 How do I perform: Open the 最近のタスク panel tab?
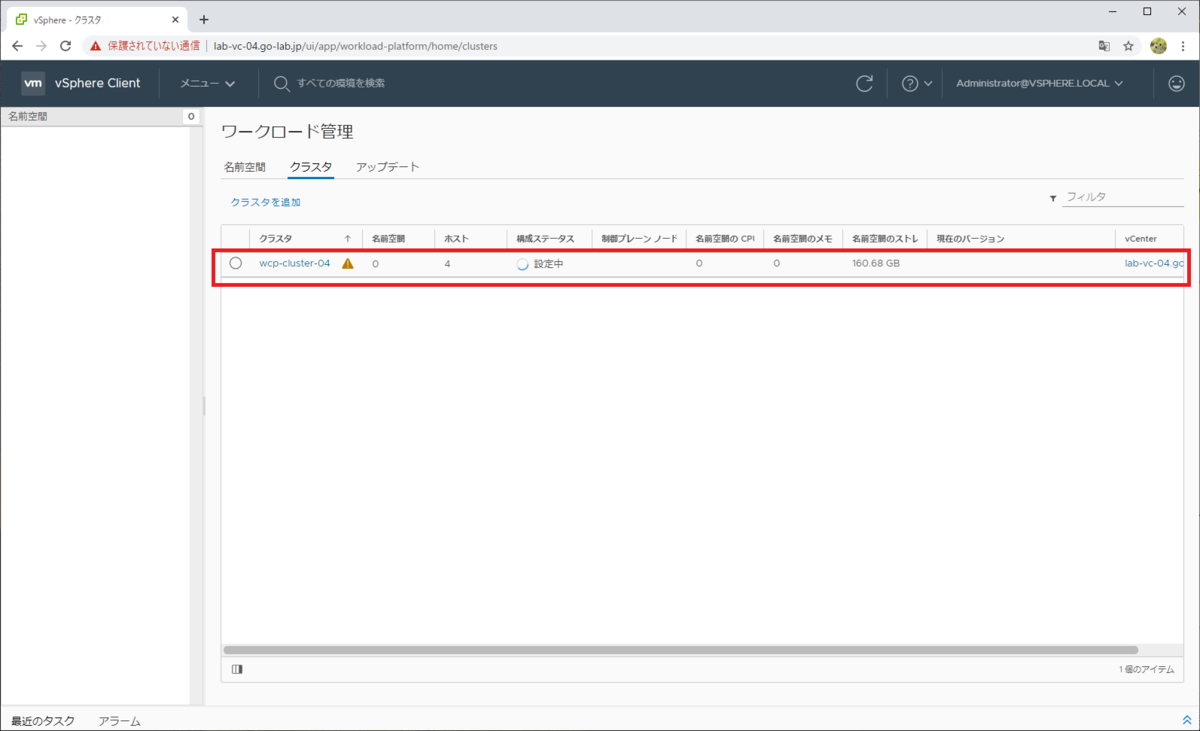point(43,721)
